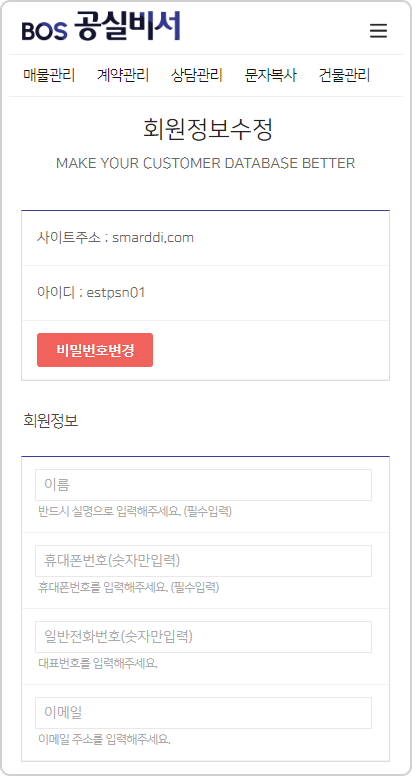The width and height of the screenshot is (412, 776).
Task: Click the 회원정보수정 page title
Action: click(x=208, y=130)
